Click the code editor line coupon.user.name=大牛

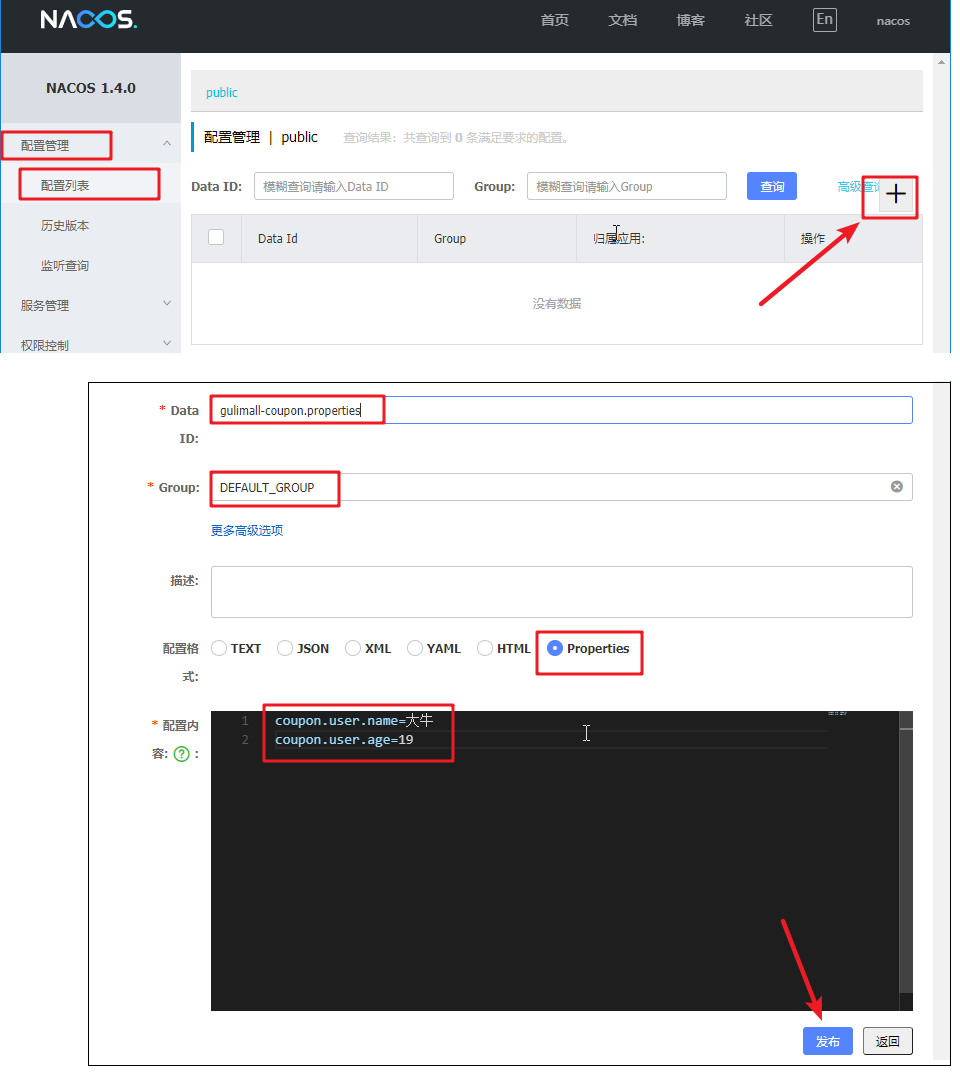tap(354, 721)
